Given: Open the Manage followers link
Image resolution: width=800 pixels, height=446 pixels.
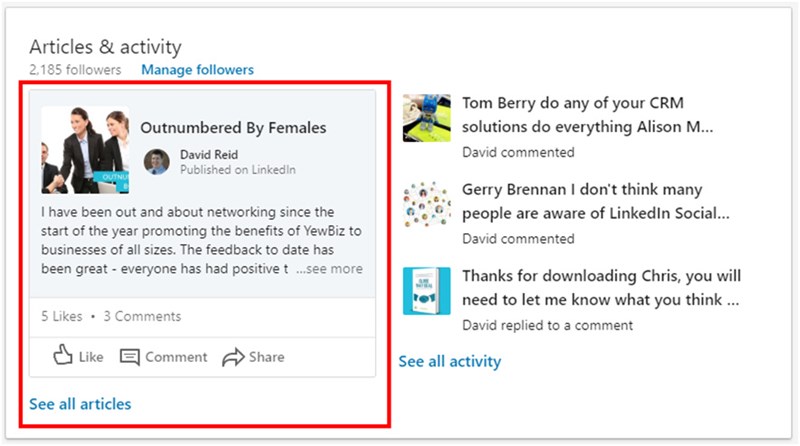Looking at the screenshot, I should (x=197, y=70).
